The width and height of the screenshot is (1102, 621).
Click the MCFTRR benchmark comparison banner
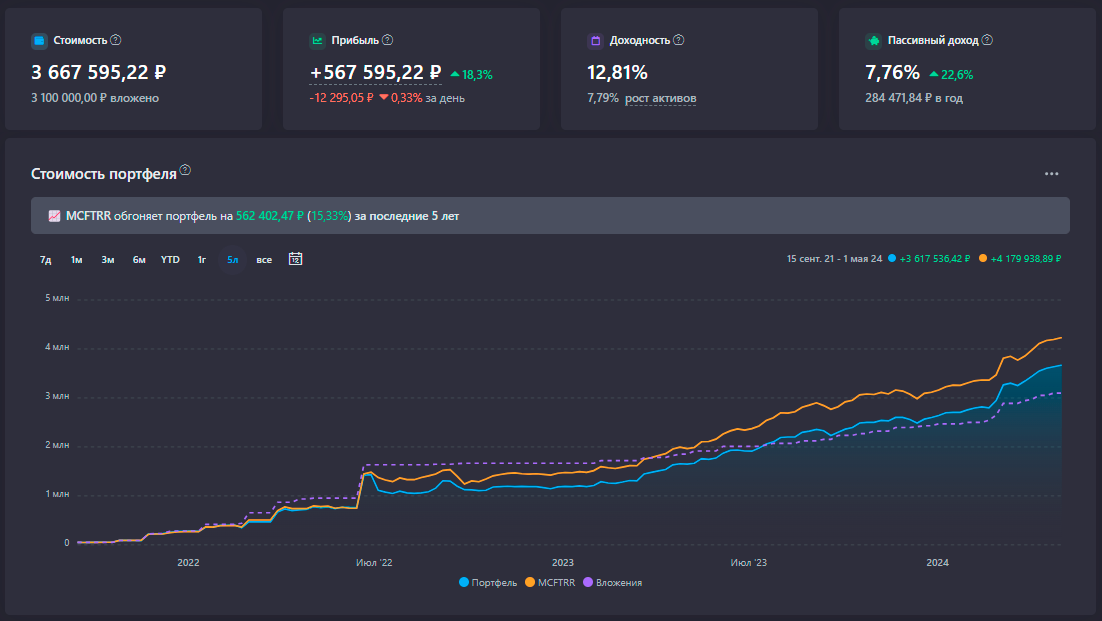[x=550, y=216]
